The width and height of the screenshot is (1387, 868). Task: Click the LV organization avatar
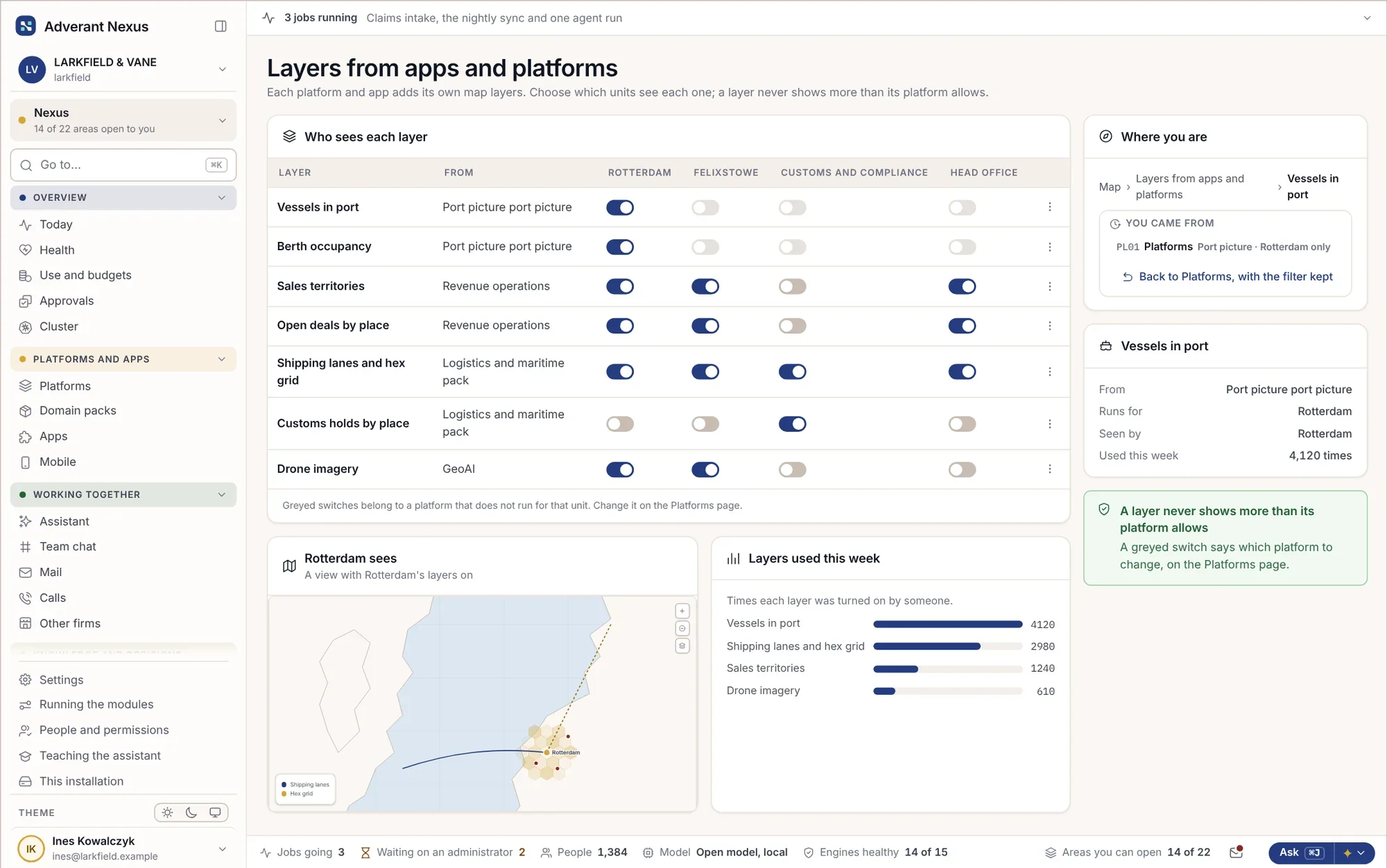[32, 69]
